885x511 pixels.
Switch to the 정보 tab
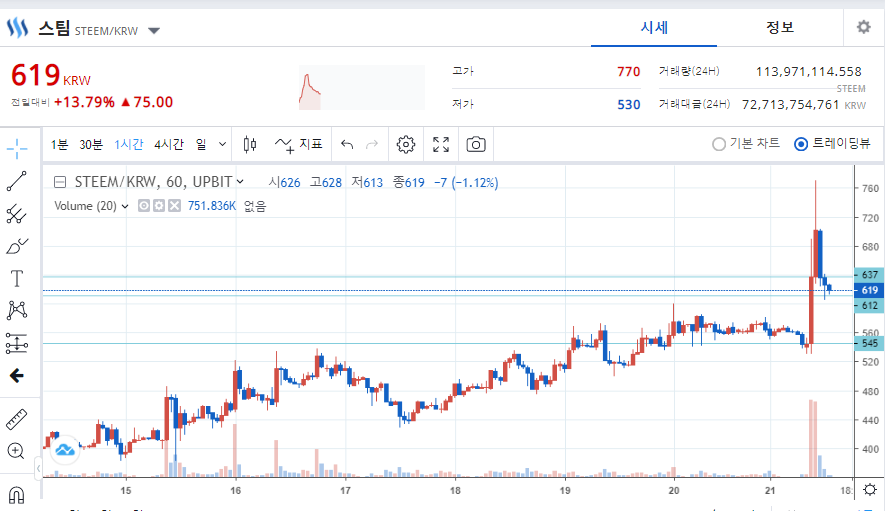(779, 27)
